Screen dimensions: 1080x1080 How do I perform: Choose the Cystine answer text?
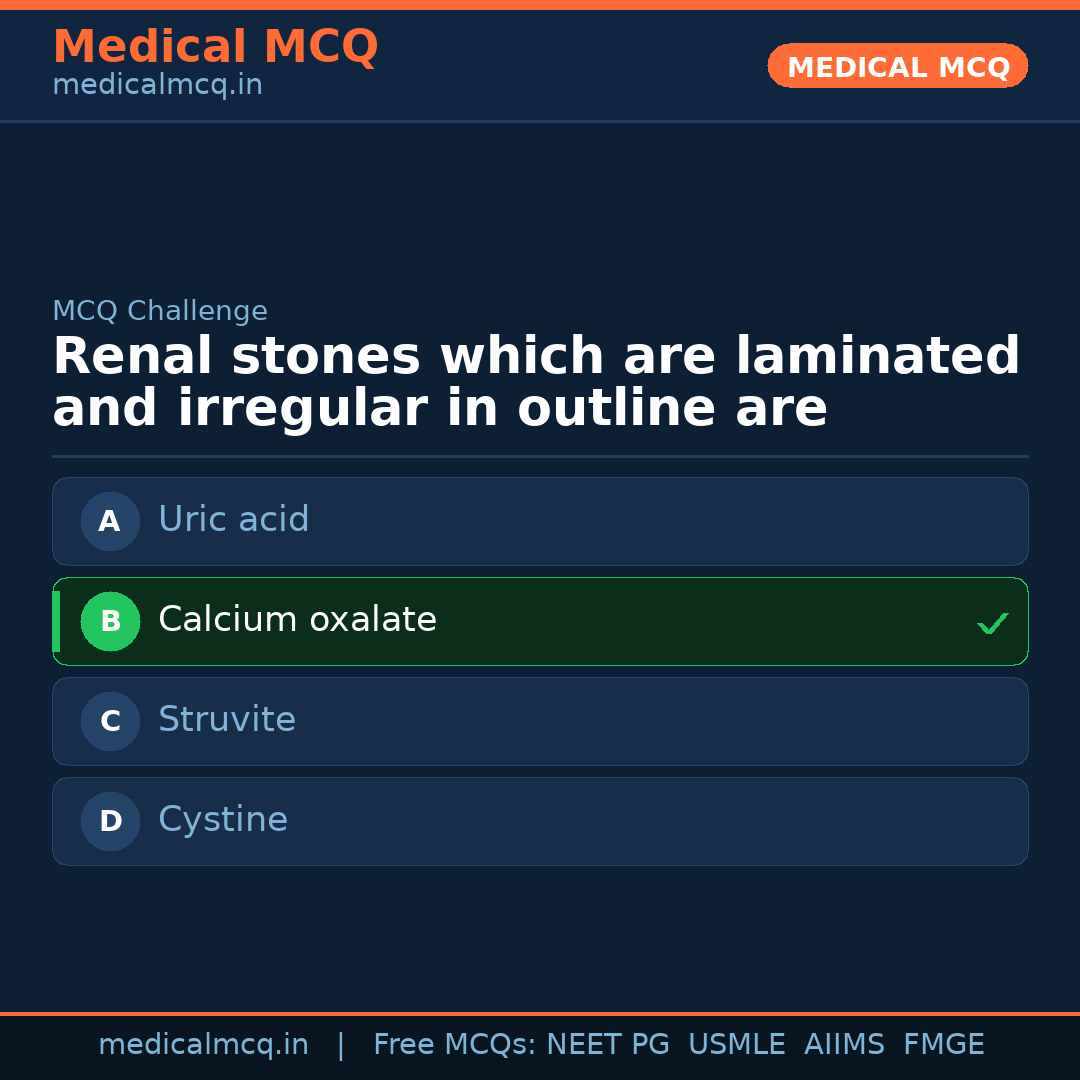point(223,820)
